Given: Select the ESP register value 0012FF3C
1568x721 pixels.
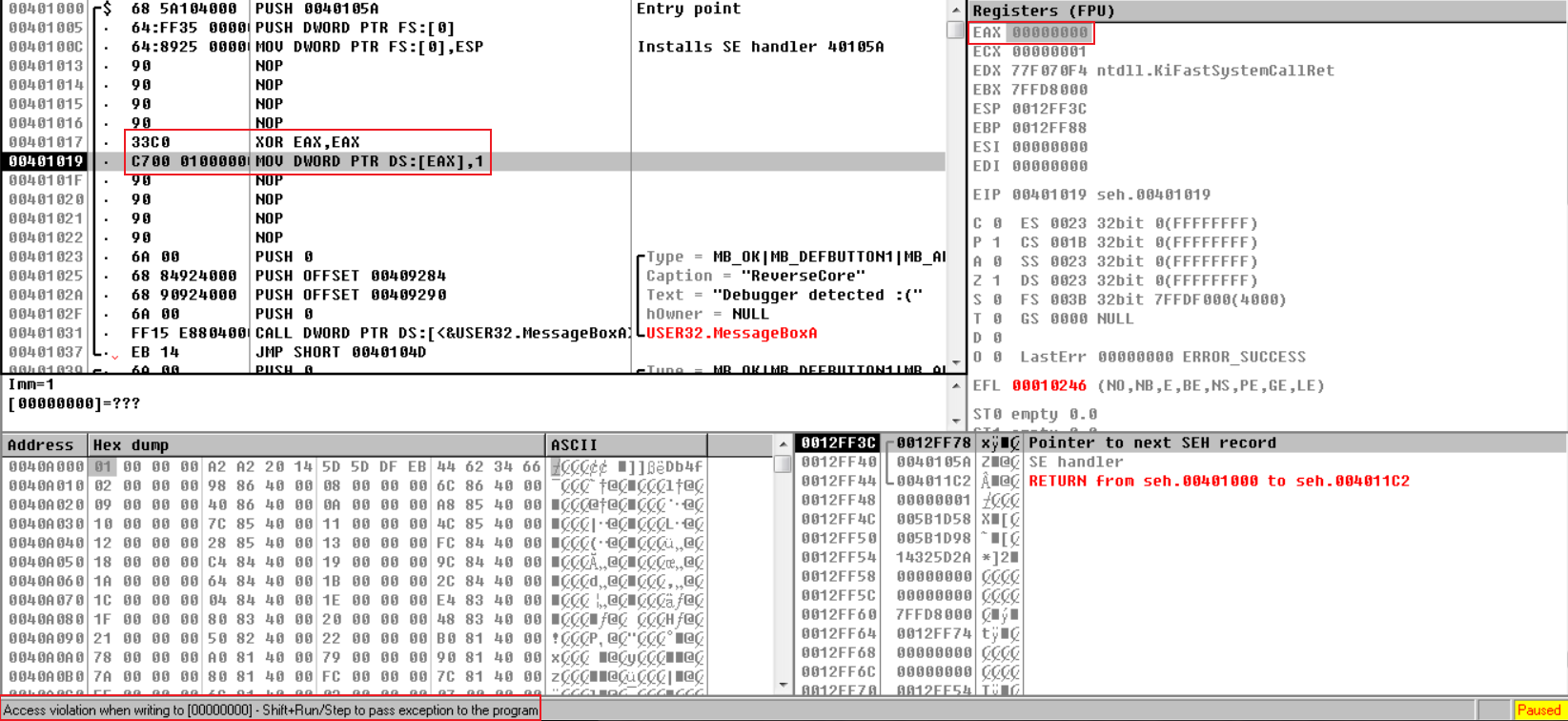Looking at the screenshot, I should pos(1049,109).
